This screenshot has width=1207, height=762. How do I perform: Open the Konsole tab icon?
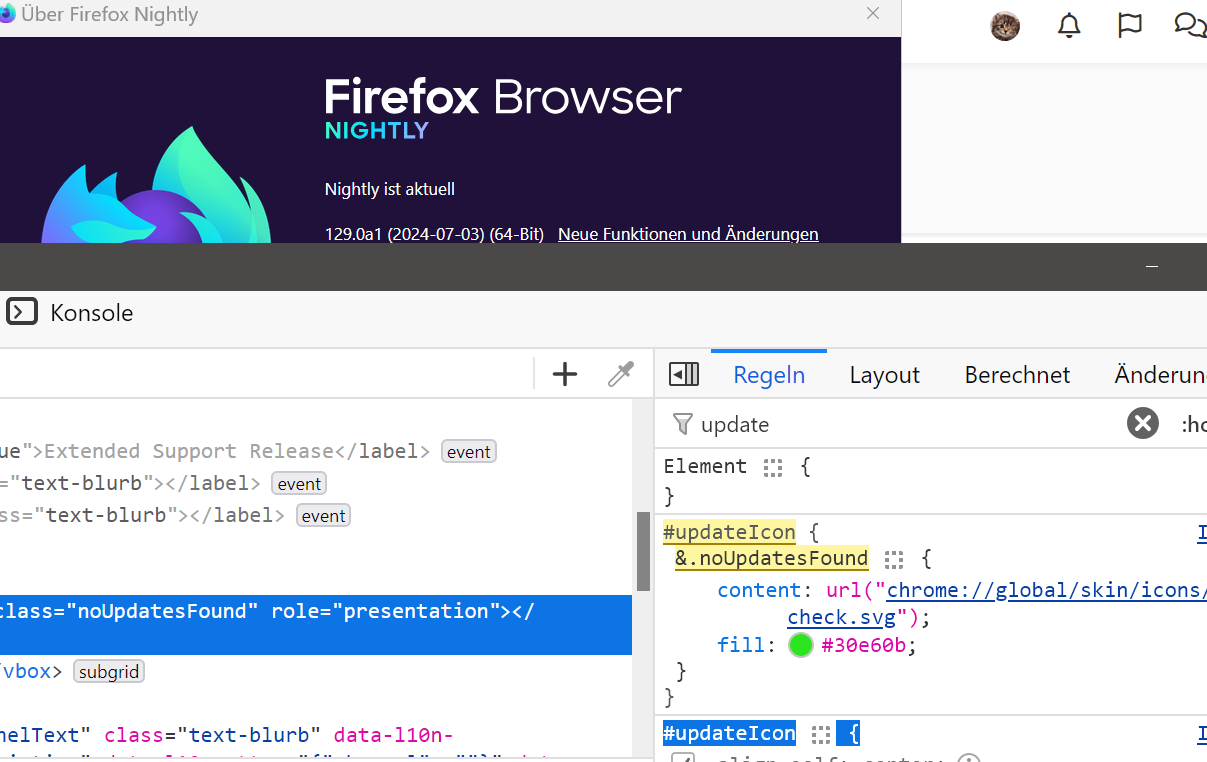pyautogui.click(x=22, y=312)
